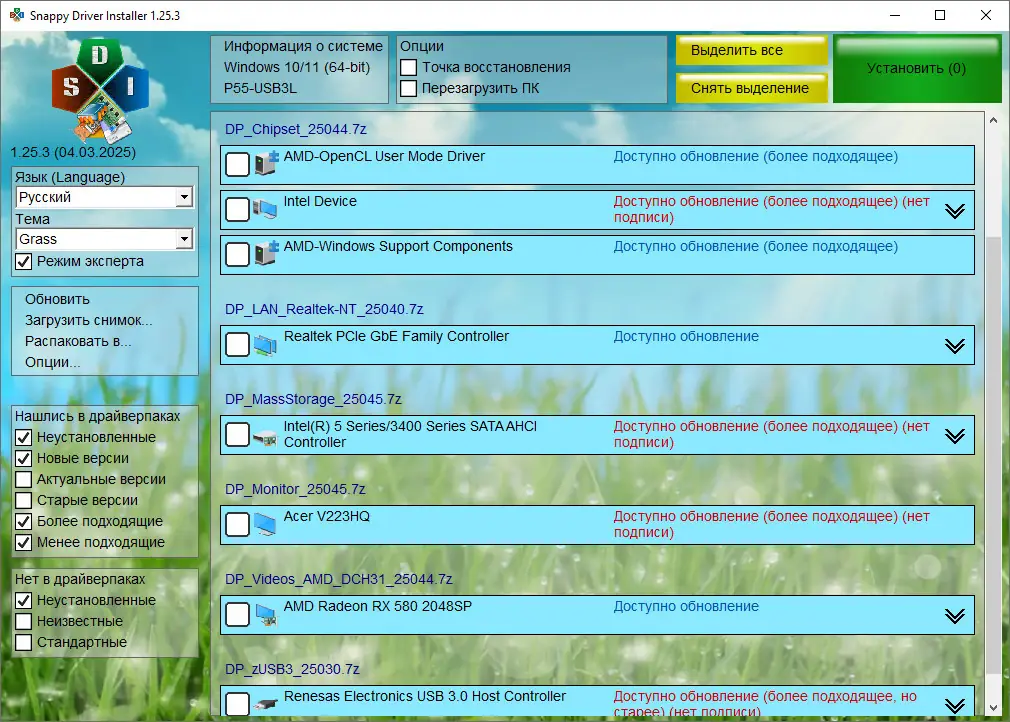Click the driver list scrollbar up arrow
This screenshot has width=1010, height=722.
tap(993, 120)
